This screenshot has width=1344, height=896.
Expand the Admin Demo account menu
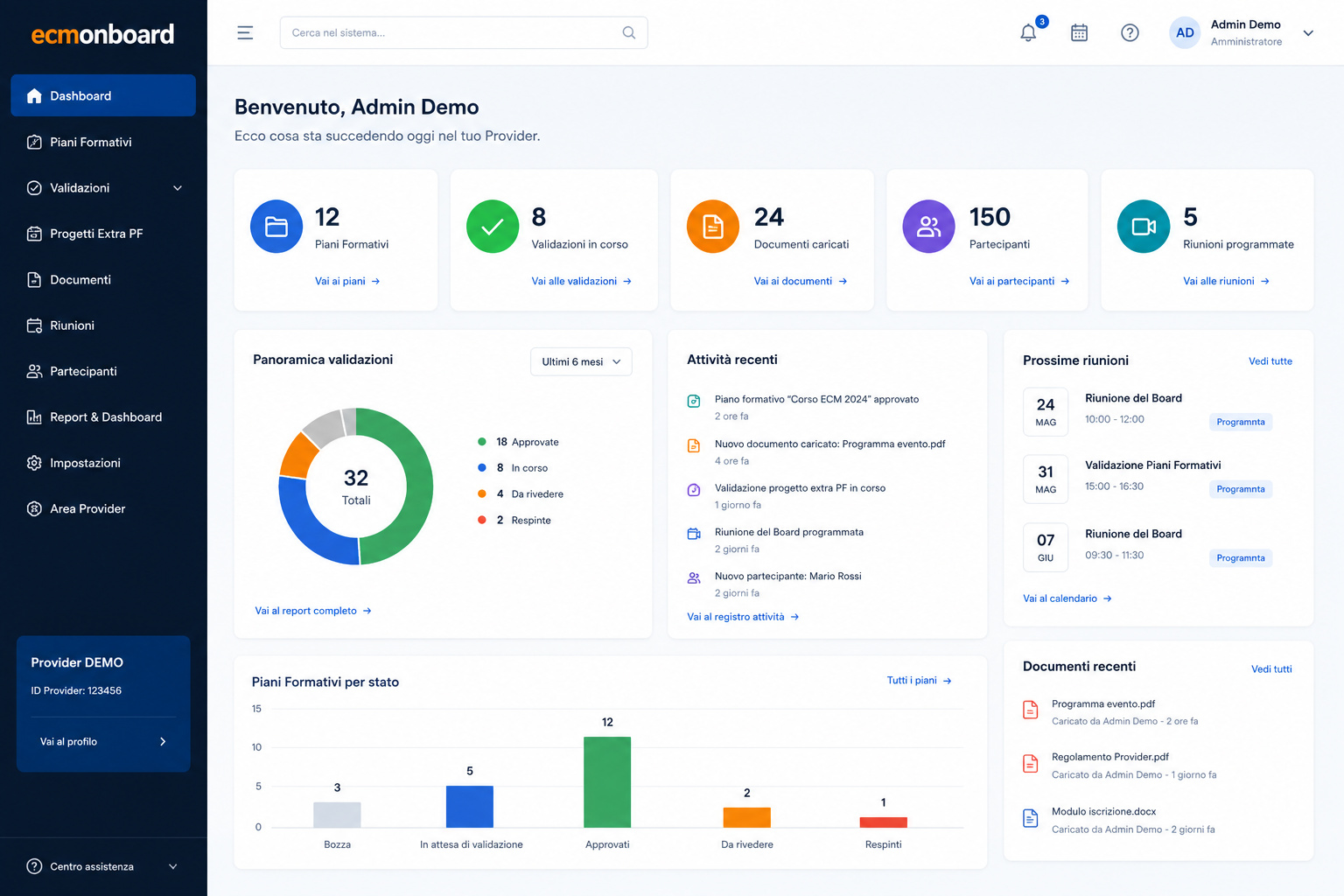point(1308,33)
